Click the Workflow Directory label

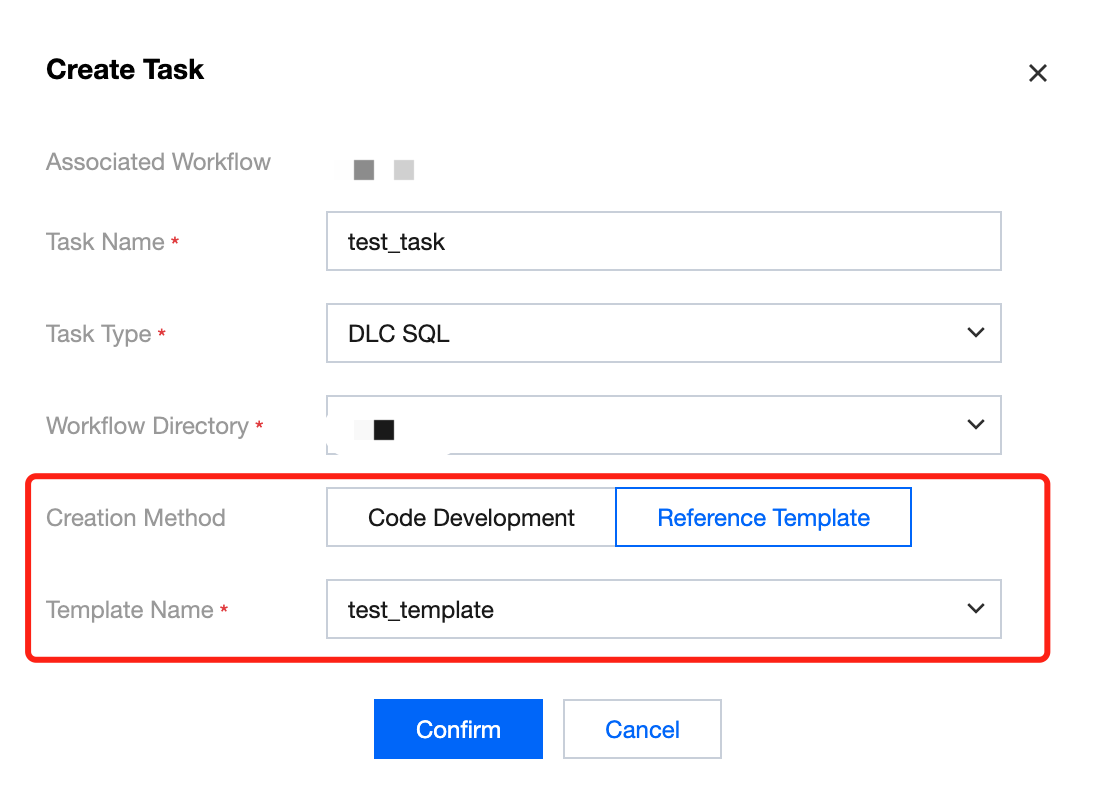point(147,426)
